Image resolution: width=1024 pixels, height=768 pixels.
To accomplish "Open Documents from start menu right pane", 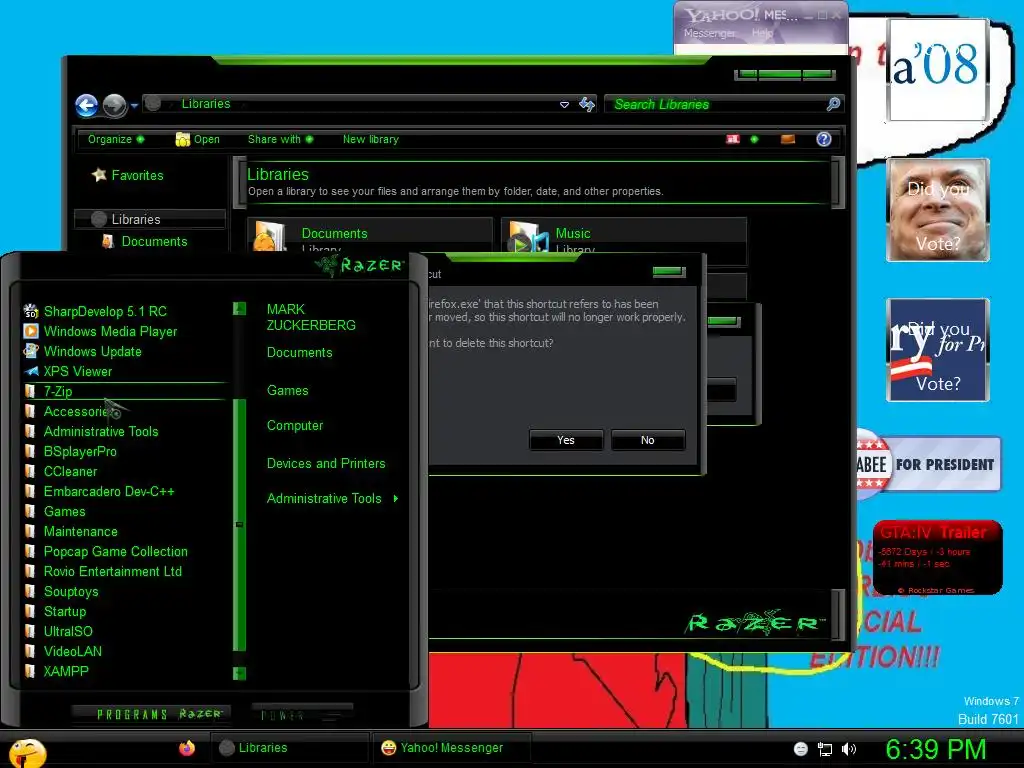I will (x=300, y=353).
